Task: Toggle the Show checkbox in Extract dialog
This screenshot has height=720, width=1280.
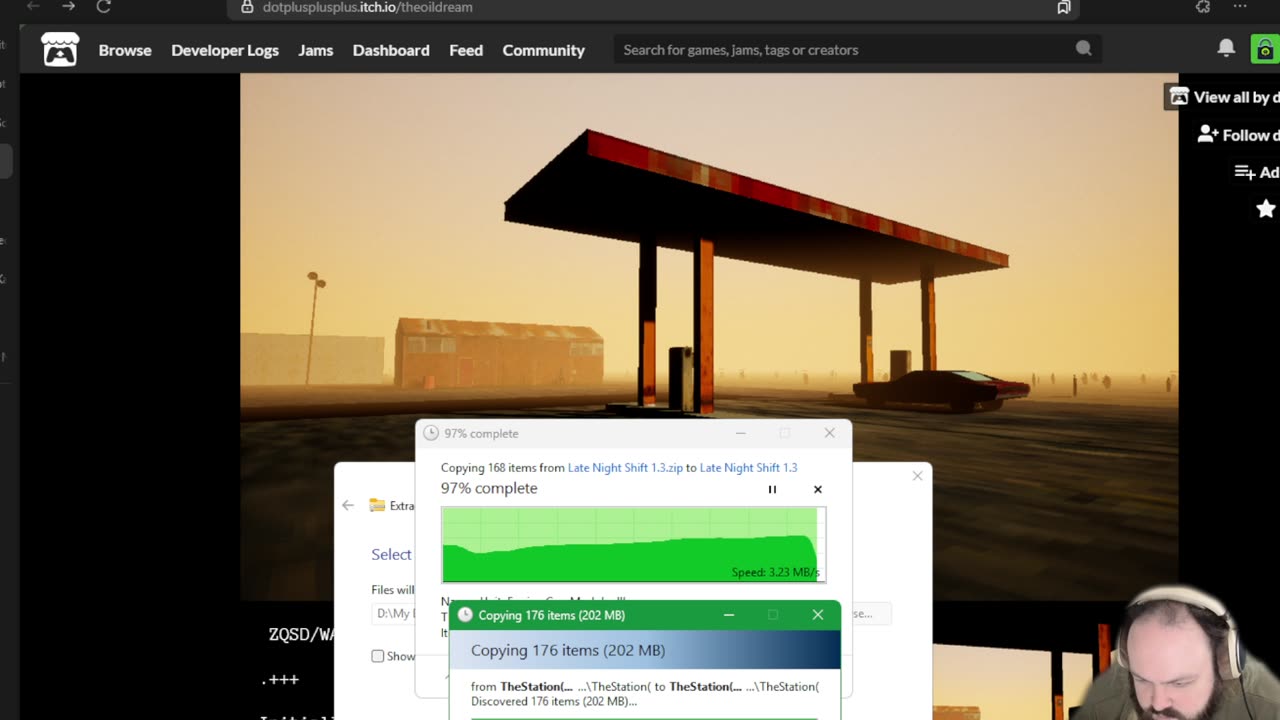Action: (378, 656)
